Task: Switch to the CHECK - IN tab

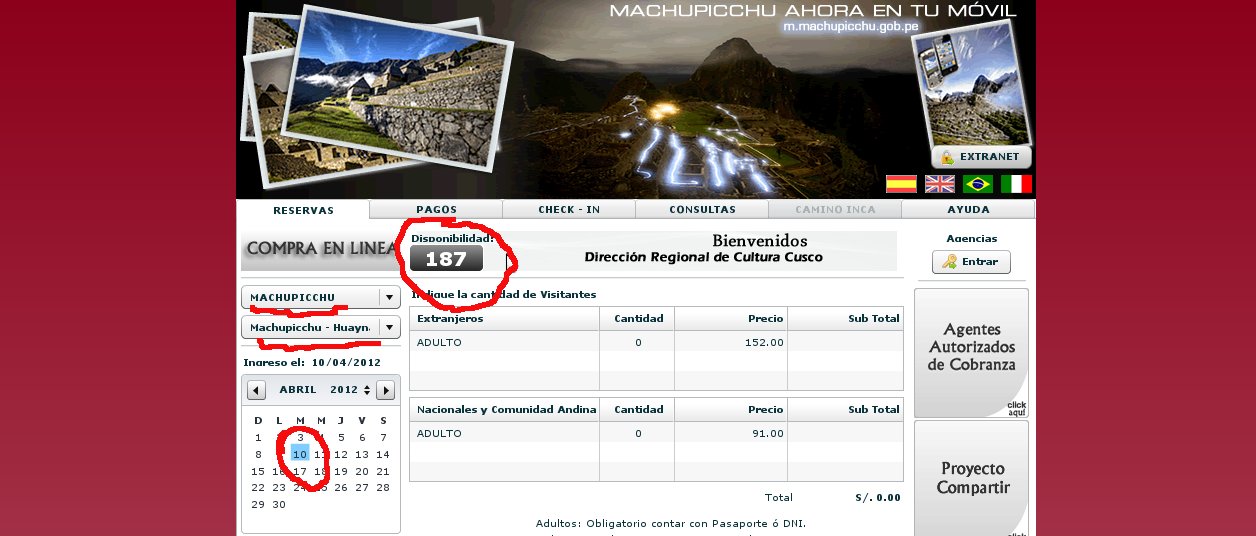Action: pos(569,210)
